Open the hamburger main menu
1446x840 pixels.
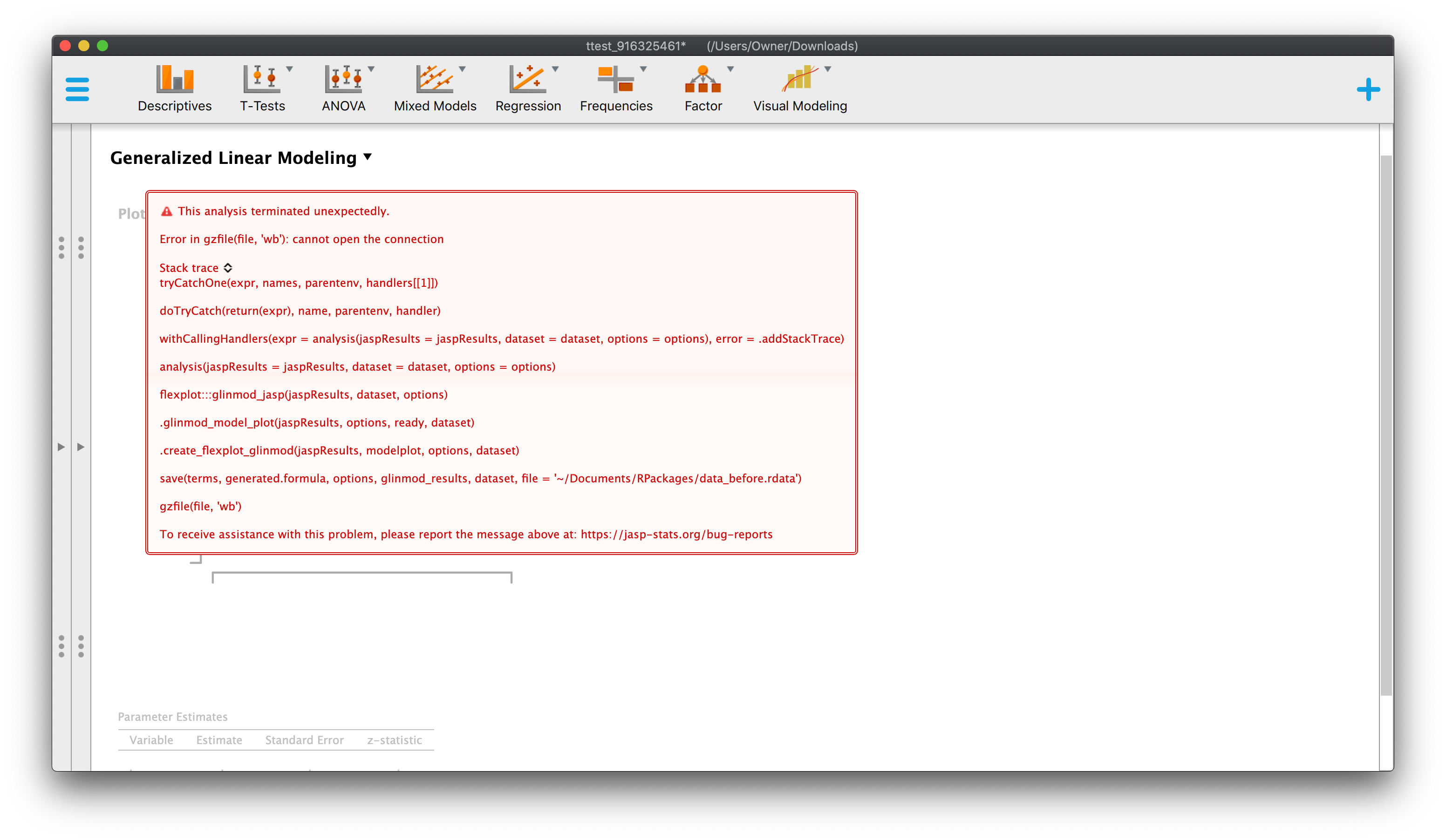[x=77, y=89]
